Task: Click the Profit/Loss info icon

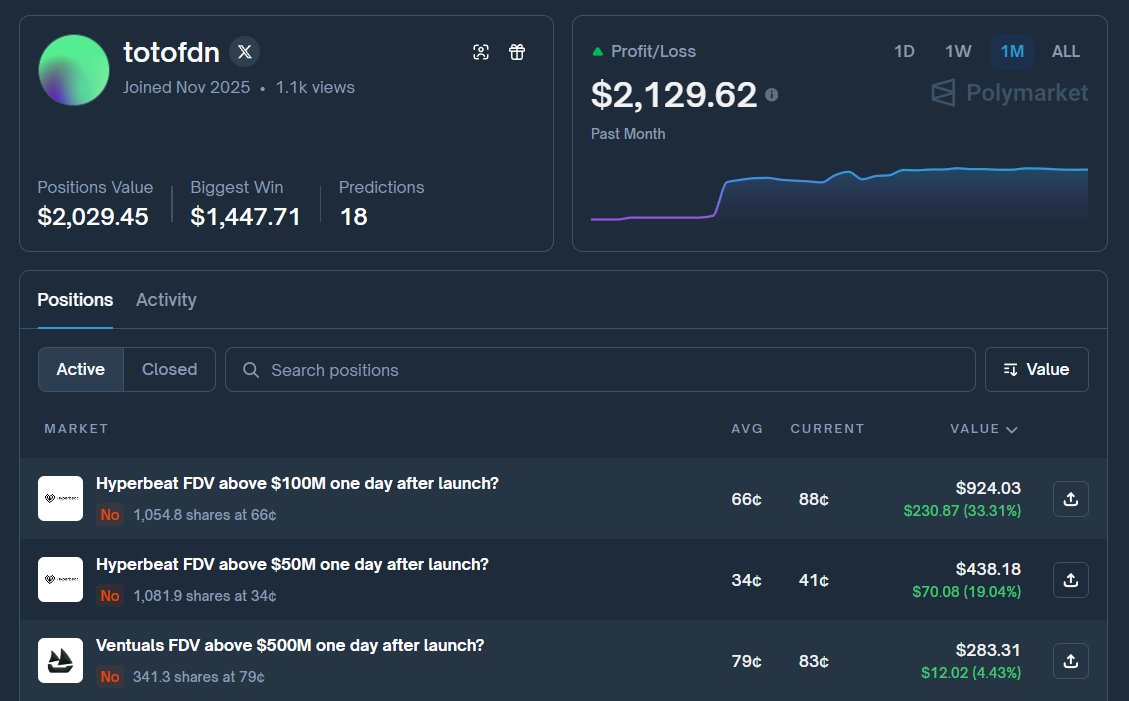Action: [772, 95]
